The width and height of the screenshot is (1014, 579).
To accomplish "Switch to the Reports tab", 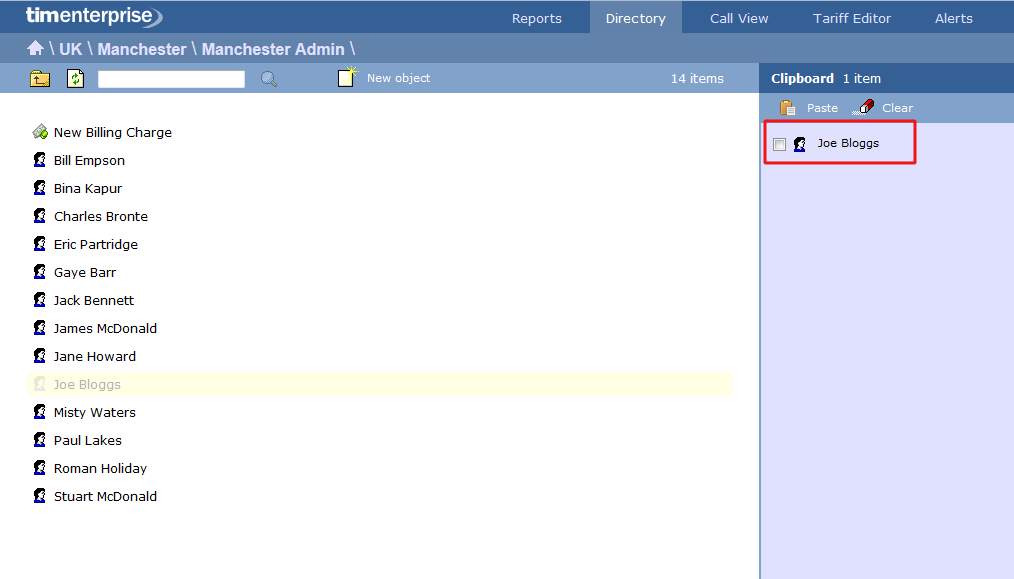I will coord(536,18).
